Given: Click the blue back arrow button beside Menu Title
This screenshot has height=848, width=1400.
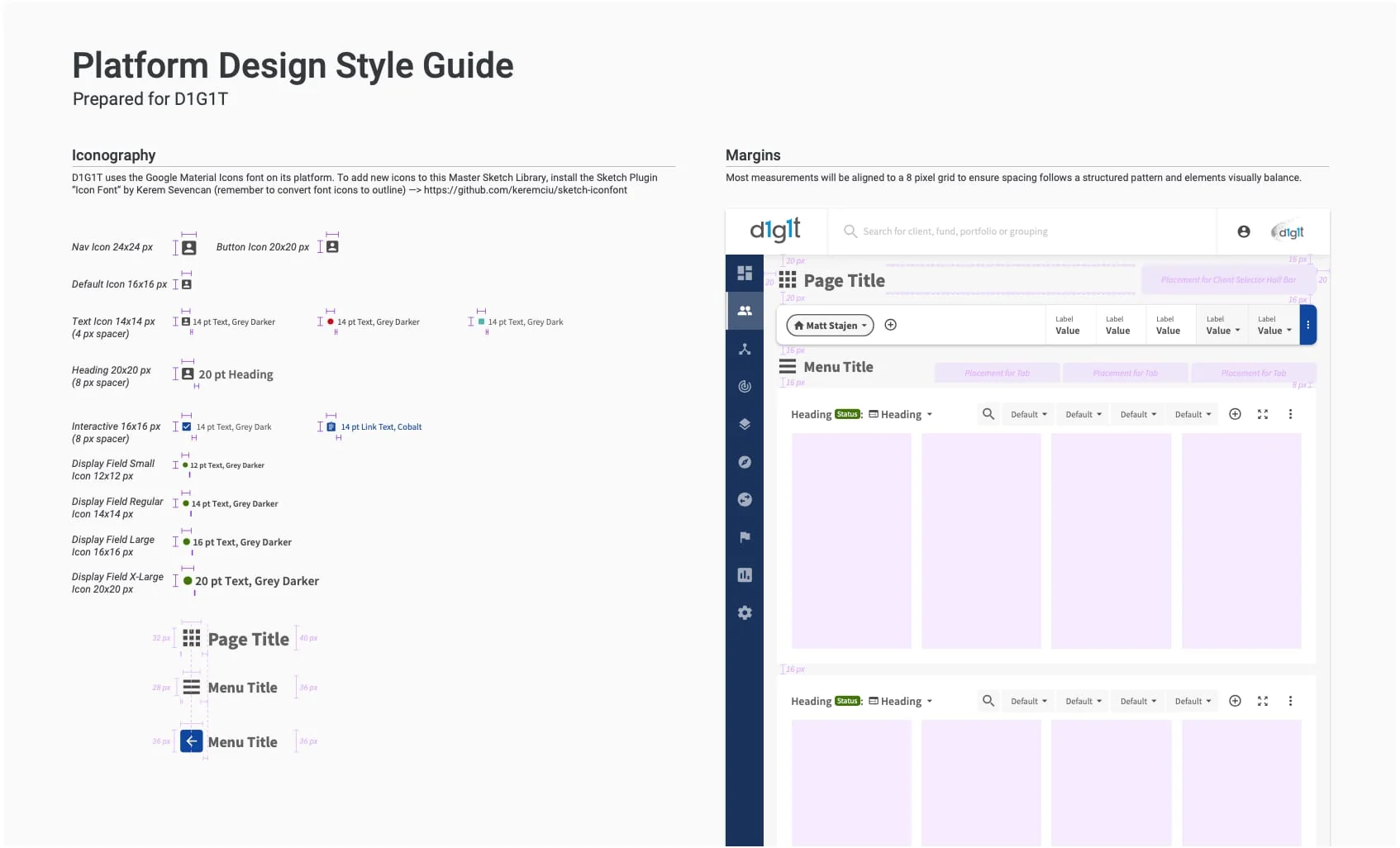Looking at the screenshot, I should 191,741.
